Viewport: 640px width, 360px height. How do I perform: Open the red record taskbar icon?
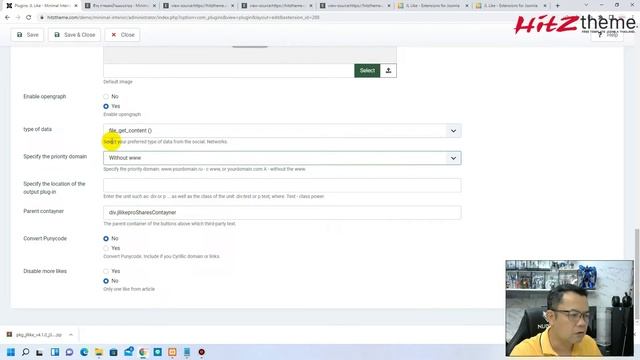202,352
